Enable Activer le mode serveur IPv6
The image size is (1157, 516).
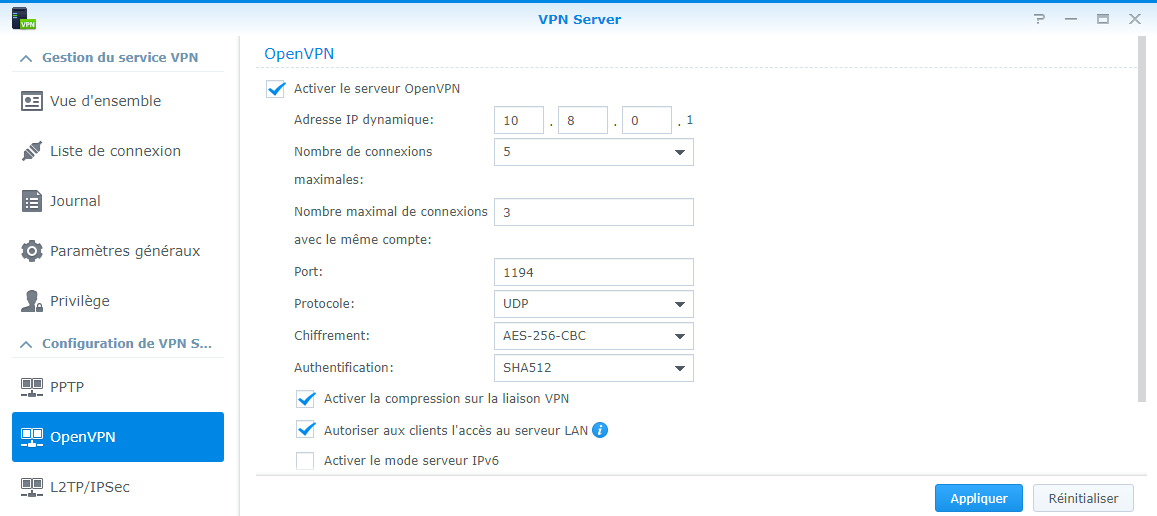[305, 461]
